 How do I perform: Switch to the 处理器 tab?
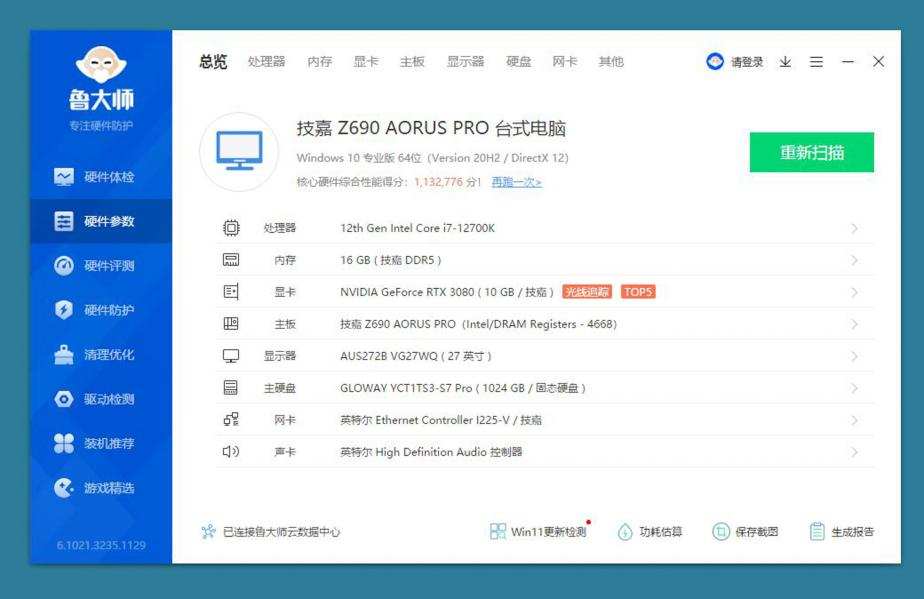[x=266, y=62]
